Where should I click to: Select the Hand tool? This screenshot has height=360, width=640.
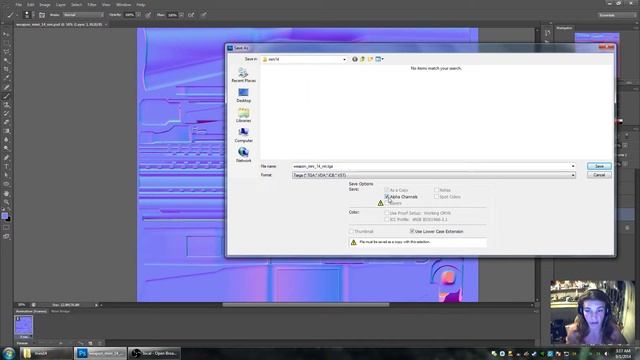point(6,193)
